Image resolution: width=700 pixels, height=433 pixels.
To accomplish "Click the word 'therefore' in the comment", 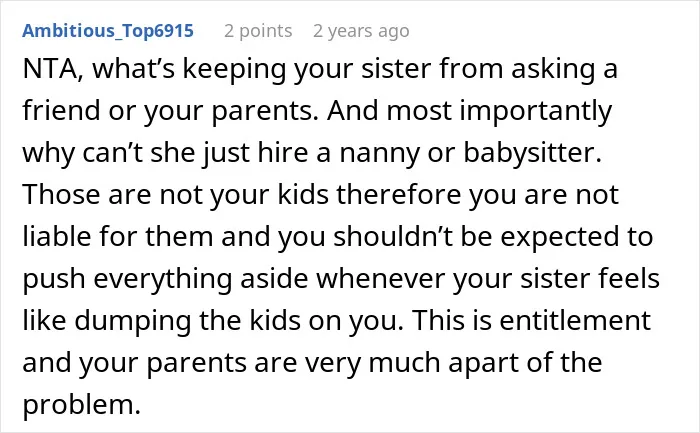I will coord(398,194).
